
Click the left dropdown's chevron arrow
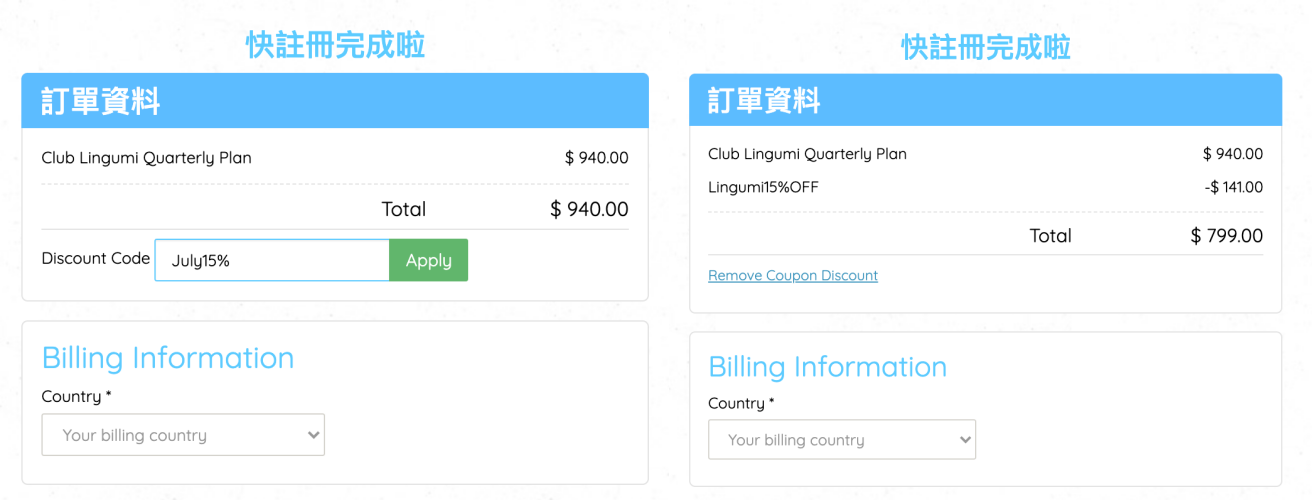[x=313, y=435]
